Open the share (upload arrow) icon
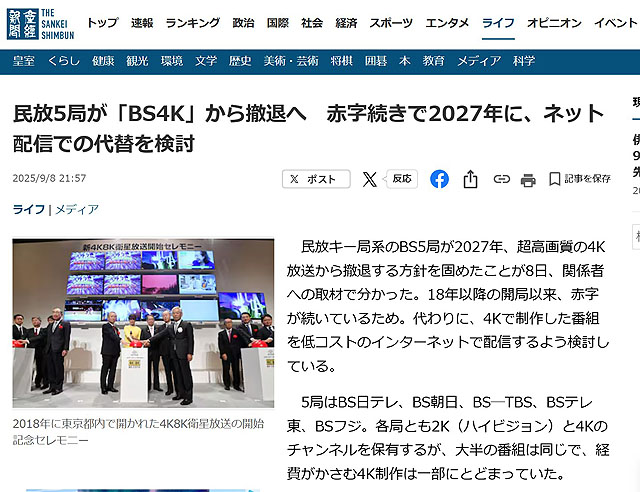This screenshot has height=492, width=640. pyautogui.click(x=470, y=179)
